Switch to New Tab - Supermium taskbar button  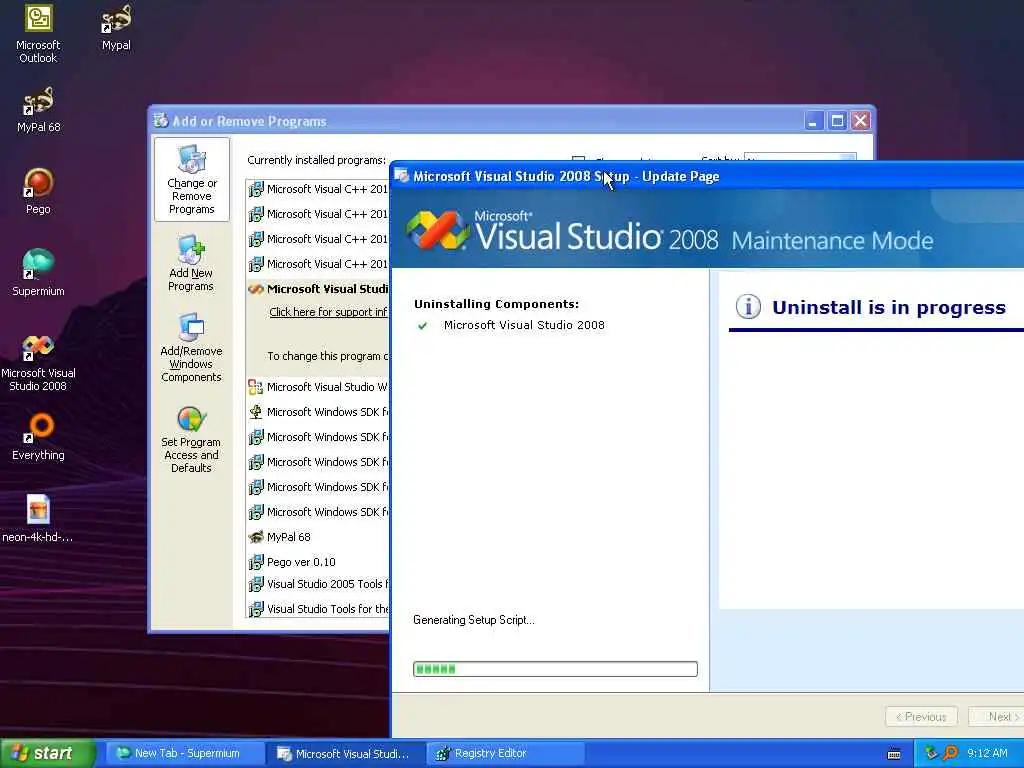coord(184,754)
